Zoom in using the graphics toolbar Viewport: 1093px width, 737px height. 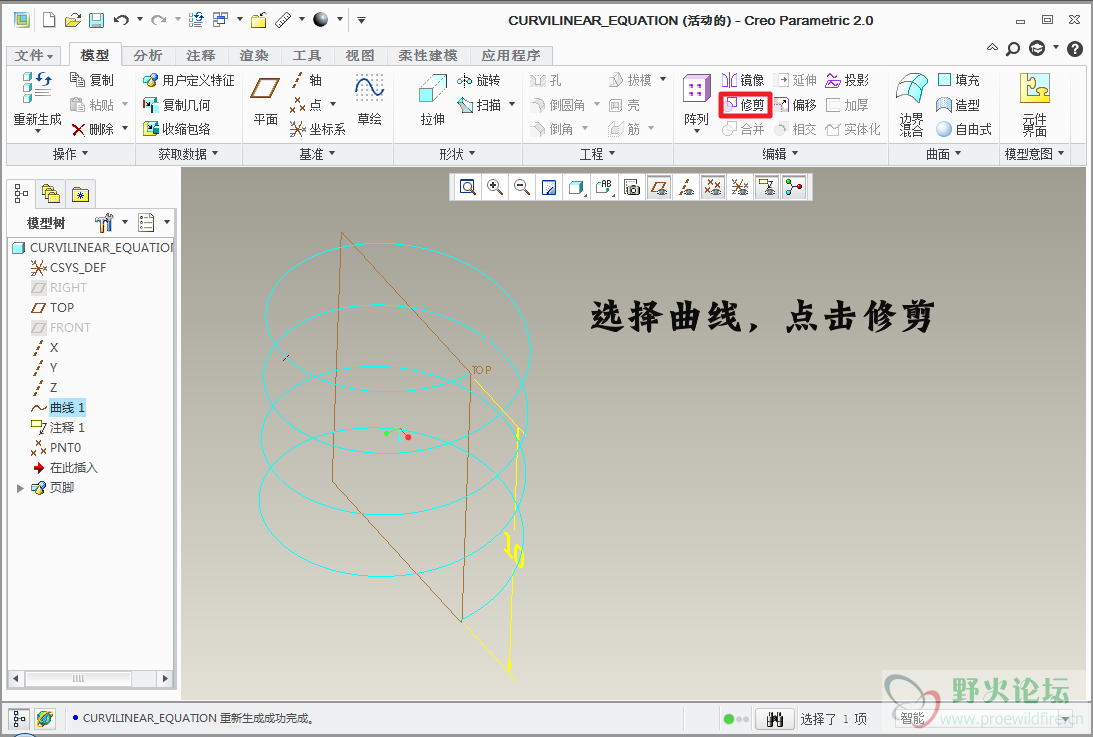[495, 187]
